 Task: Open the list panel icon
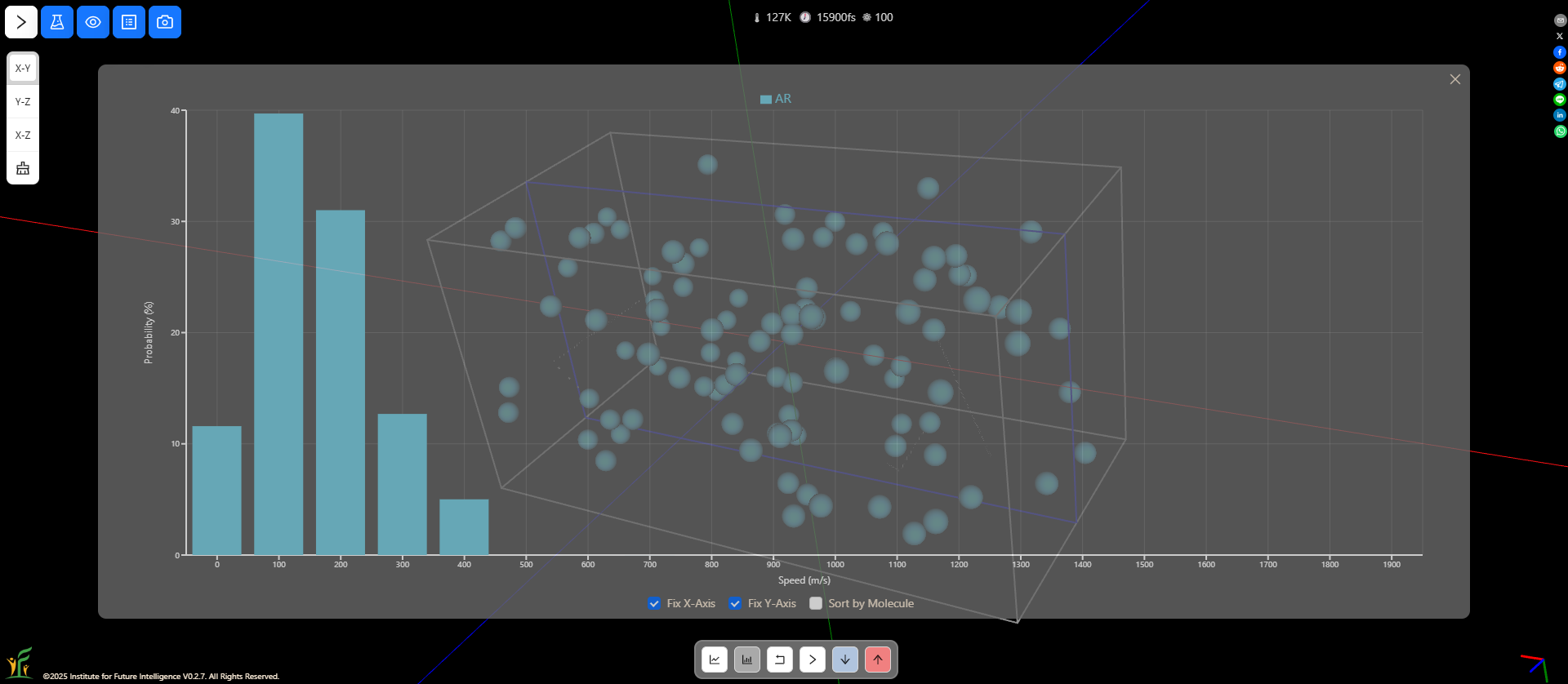[x=129, y=22]
